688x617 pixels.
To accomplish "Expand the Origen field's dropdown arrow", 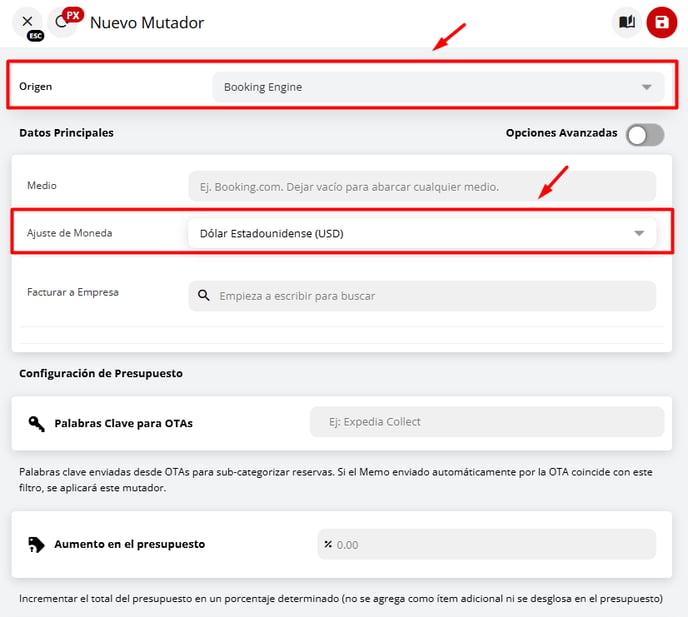I will 646,87.
